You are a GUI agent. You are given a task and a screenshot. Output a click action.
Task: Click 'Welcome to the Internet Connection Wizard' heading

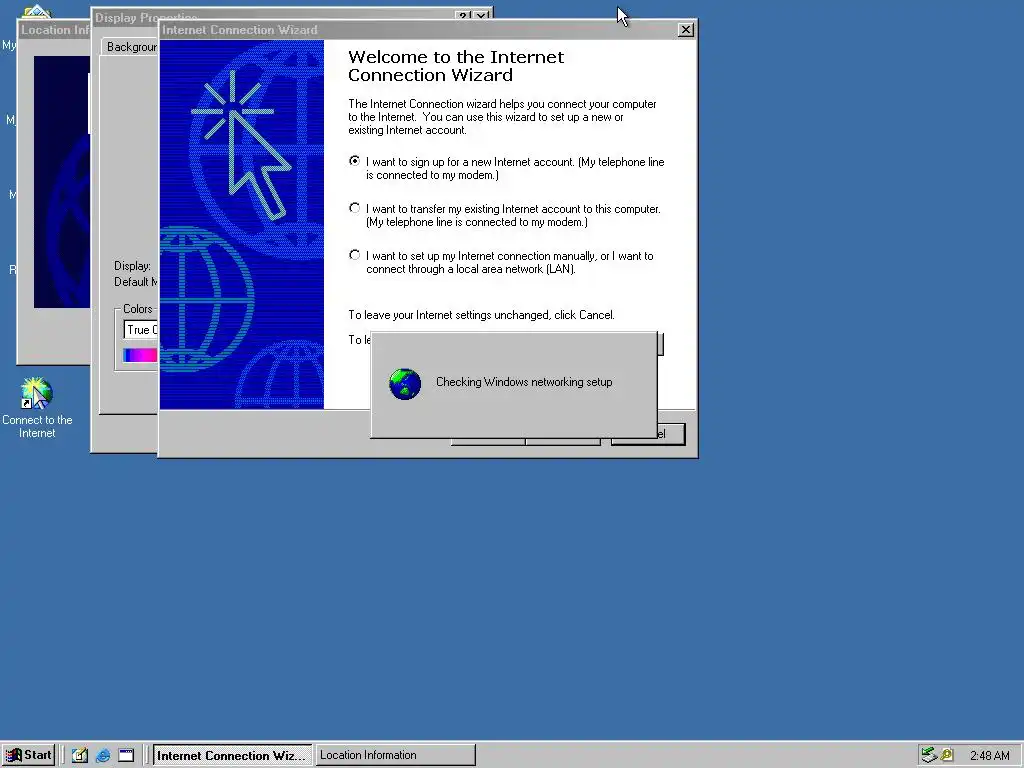[x=456, y=66]
